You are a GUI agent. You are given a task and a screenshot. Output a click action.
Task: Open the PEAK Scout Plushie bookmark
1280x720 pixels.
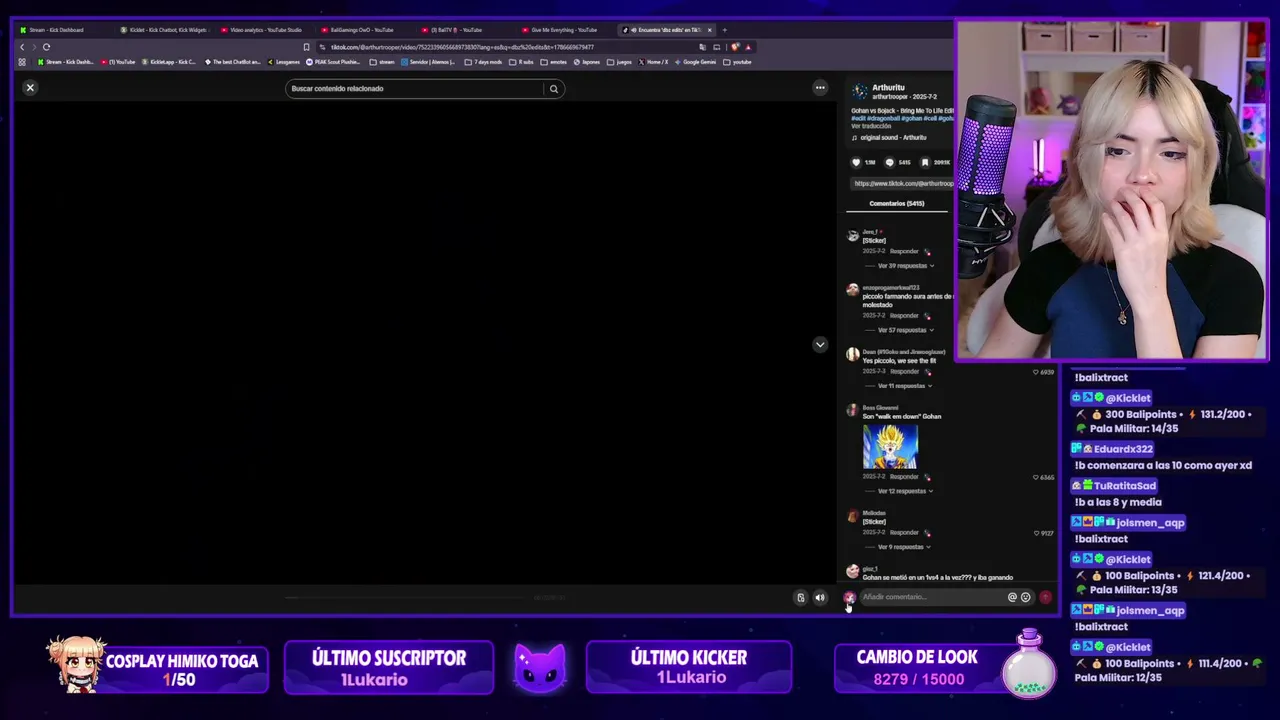[x=334, y=62]
